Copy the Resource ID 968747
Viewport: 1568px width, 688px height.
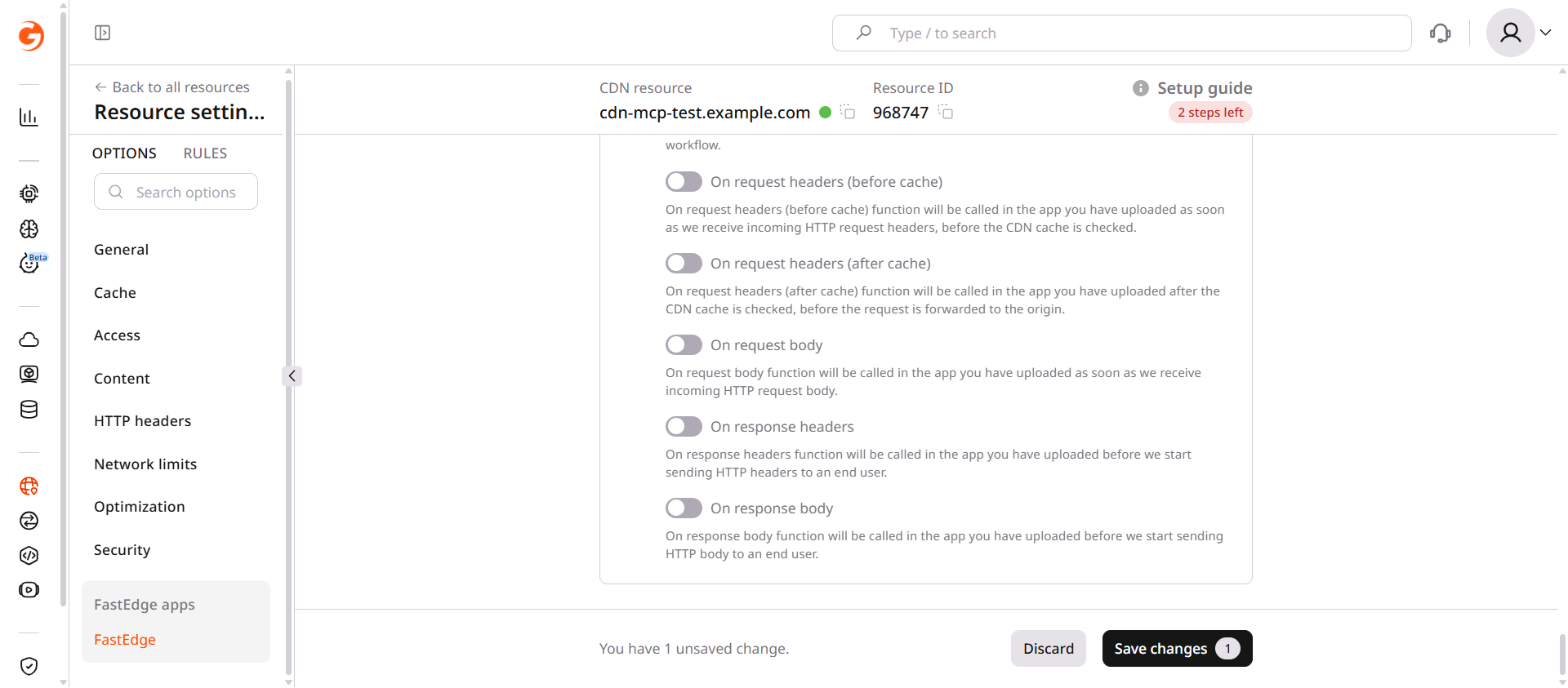pos(946,112)
